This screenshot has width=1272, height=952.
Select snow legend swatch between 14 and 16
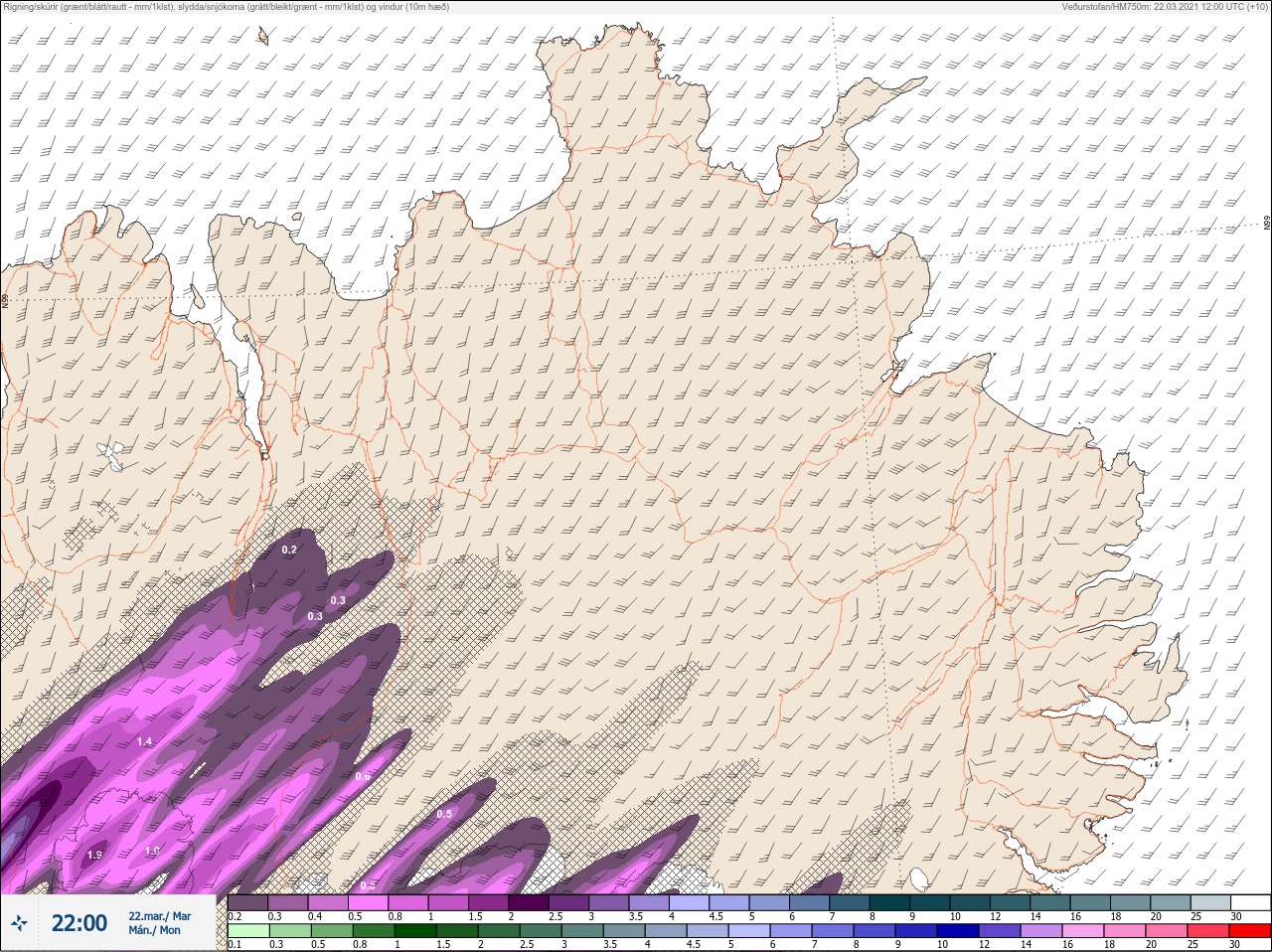coord(1050,902)
